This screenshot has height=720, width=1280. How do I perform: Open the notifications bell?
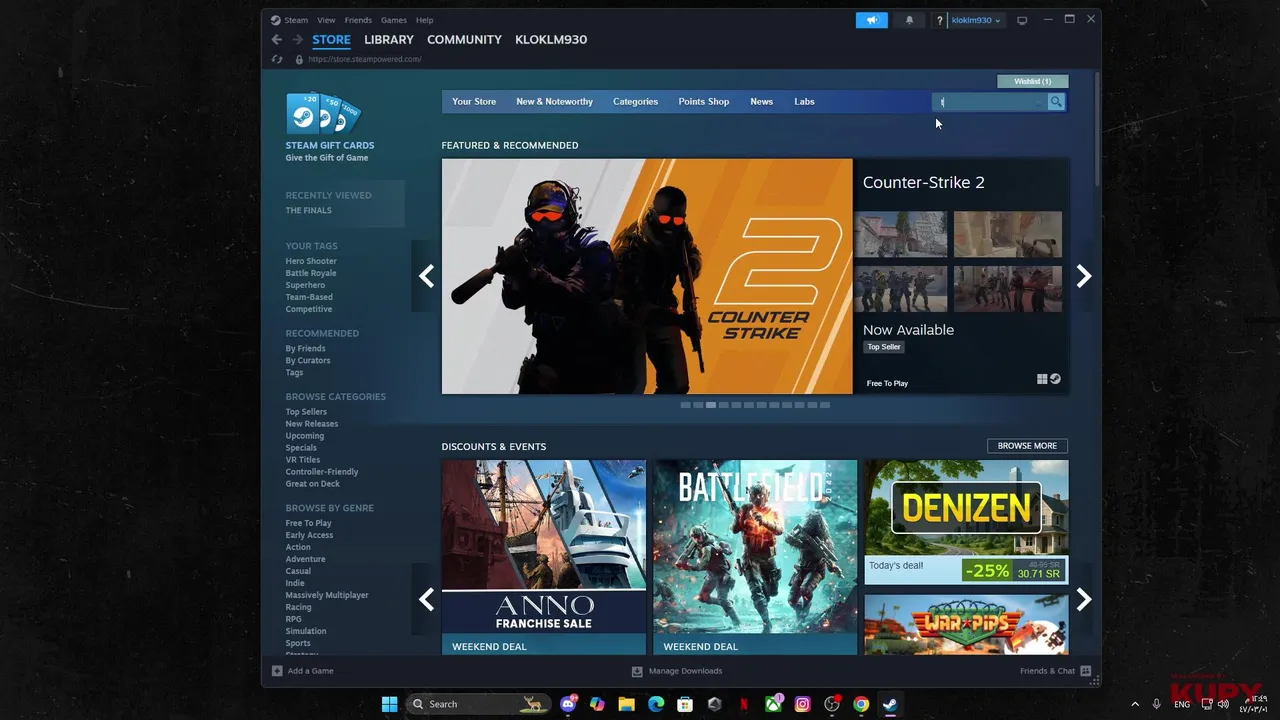[x=909, y=20]
